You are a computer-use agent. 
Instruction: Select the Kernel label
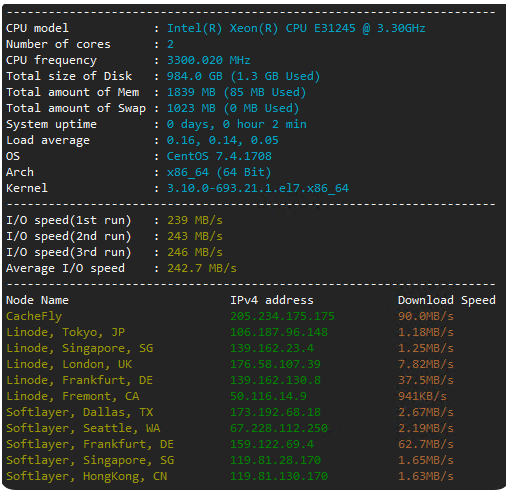click(x=27, y=188)
